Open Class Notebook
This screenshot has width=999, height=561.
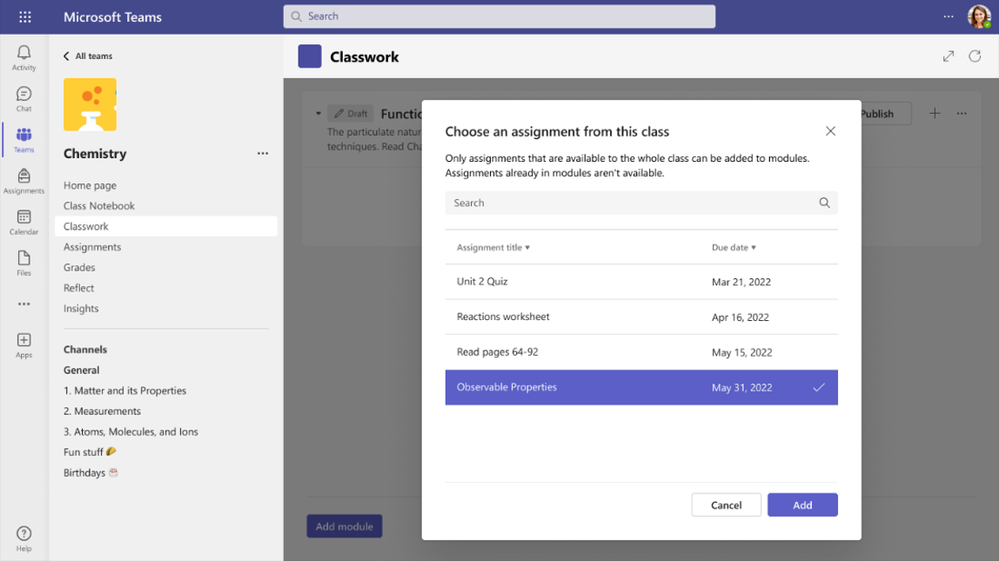[x=99, y=206]
